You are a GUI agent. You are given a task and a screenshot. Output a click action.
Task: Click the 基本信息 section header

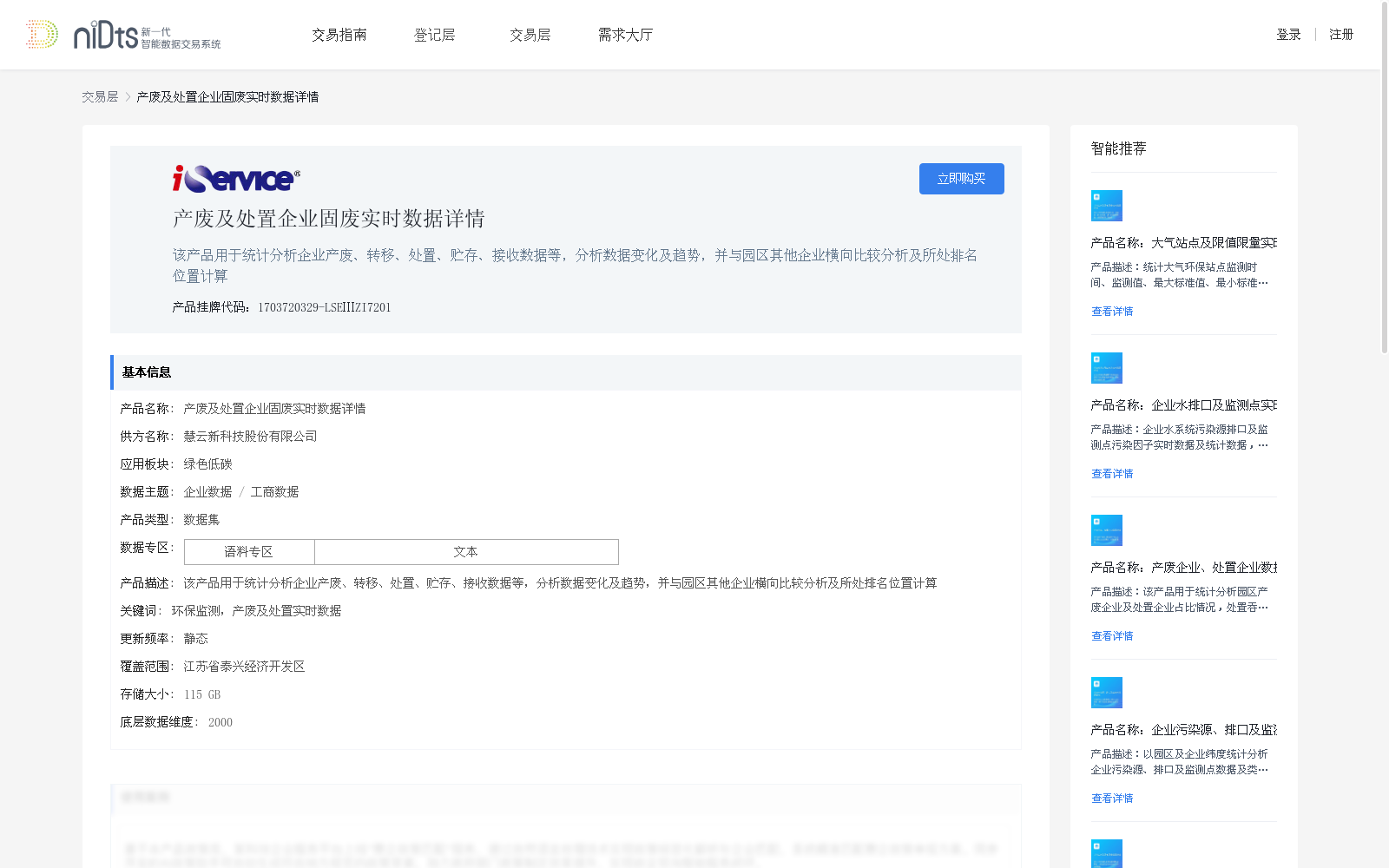click(566, 372)
